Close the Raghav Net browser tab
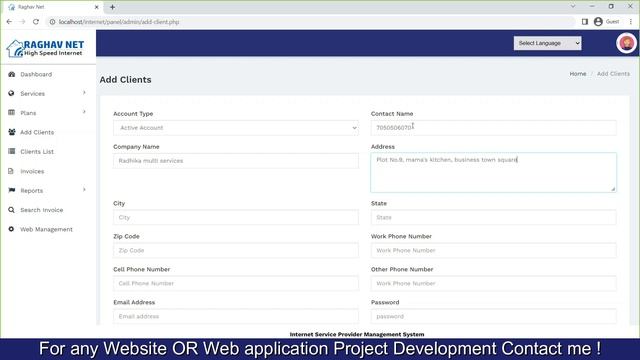640x360 pixels. [x=96, y=7]
